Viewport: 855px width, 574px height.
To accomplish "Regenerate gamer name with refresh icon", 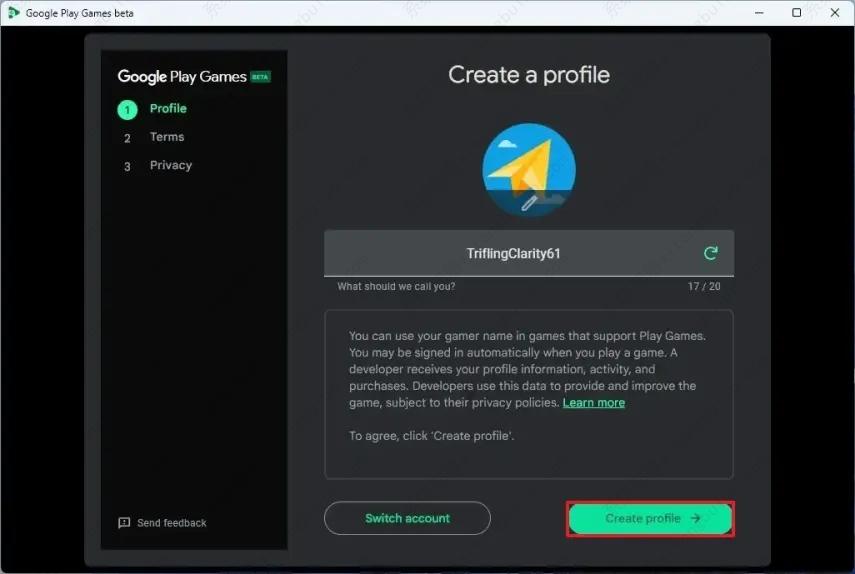I will point(710,253).
